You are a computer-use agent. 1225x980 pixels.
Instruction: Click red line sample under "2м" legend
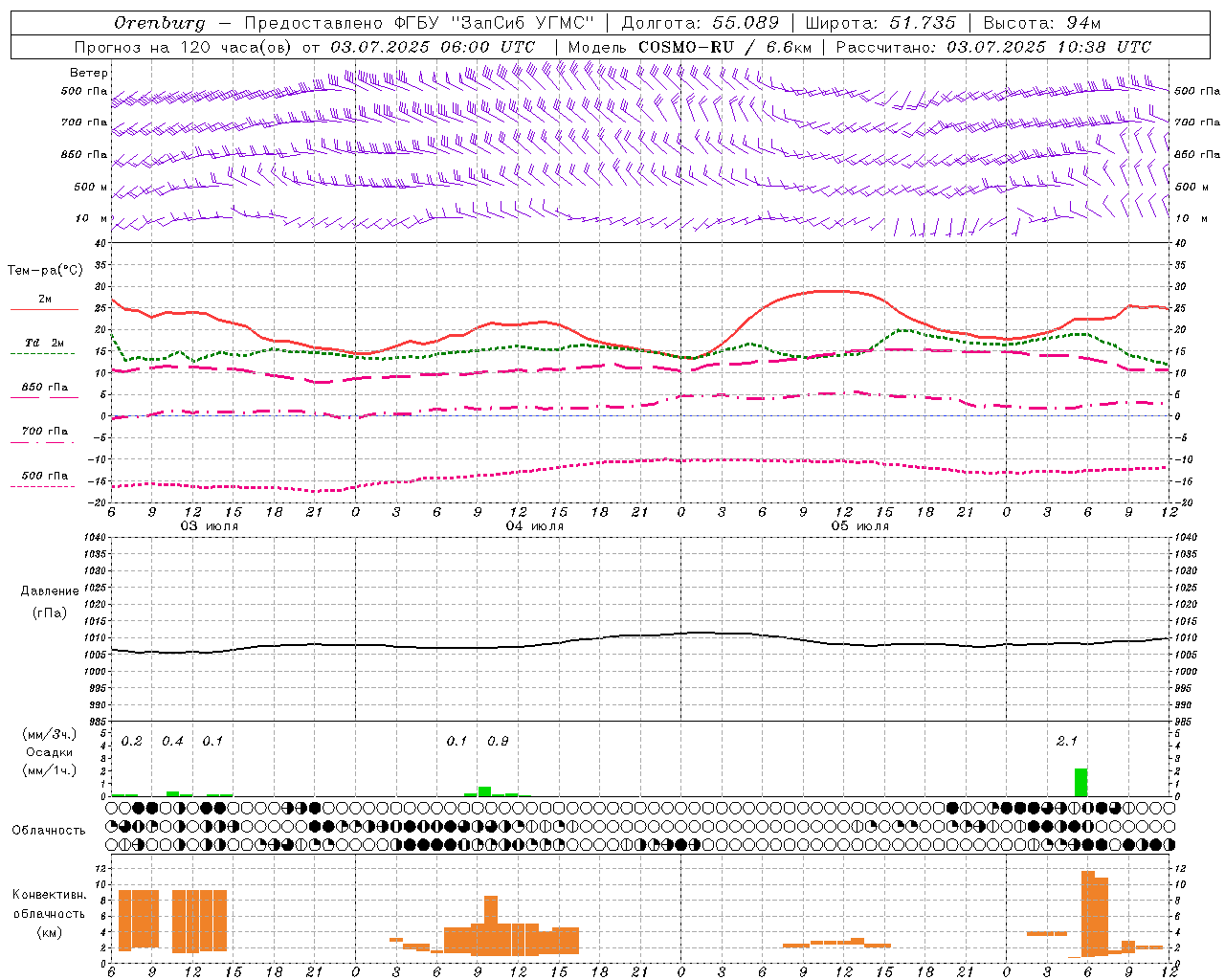(44, 310)
